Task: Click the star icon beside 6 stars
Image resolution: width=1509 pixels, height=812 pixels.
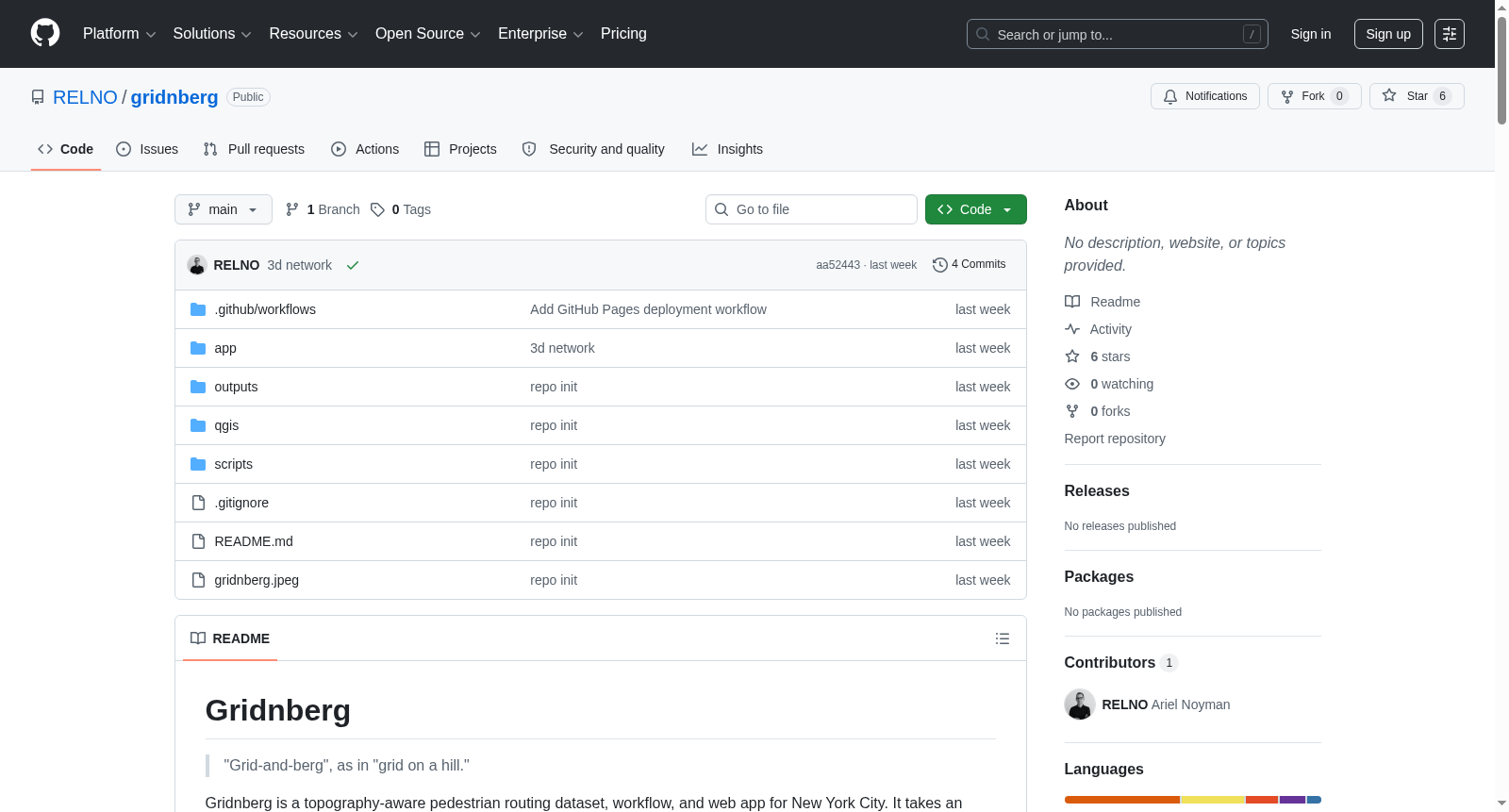Action: click(1072, 356)
